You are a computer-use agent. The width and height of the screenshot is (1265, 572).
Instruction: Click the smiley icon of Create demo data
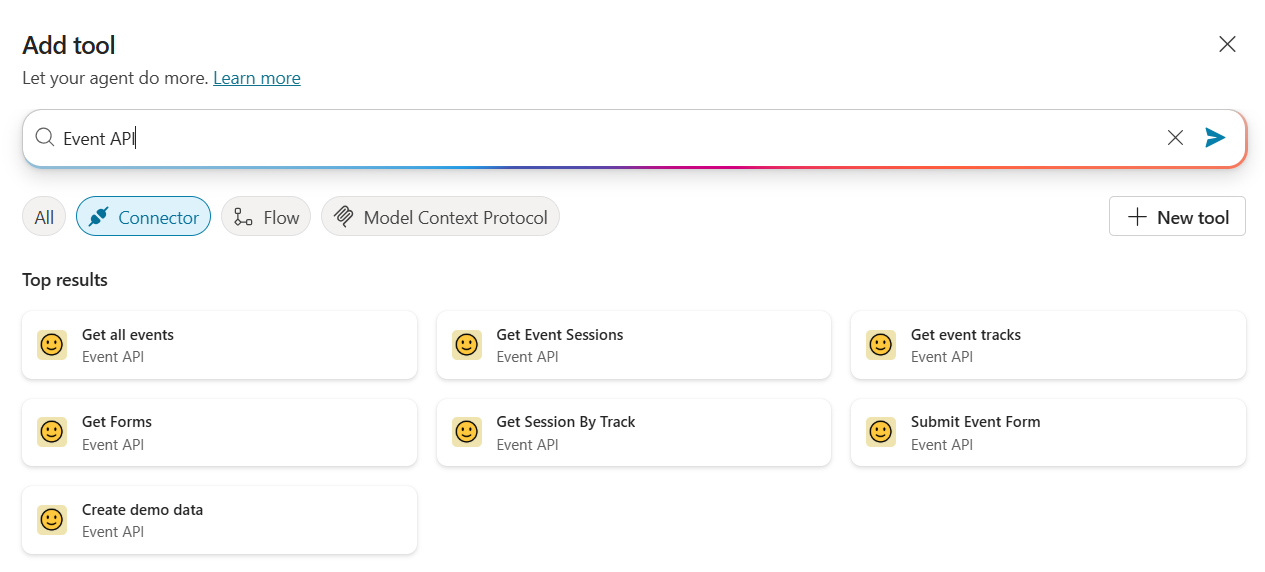click(52, 520)
